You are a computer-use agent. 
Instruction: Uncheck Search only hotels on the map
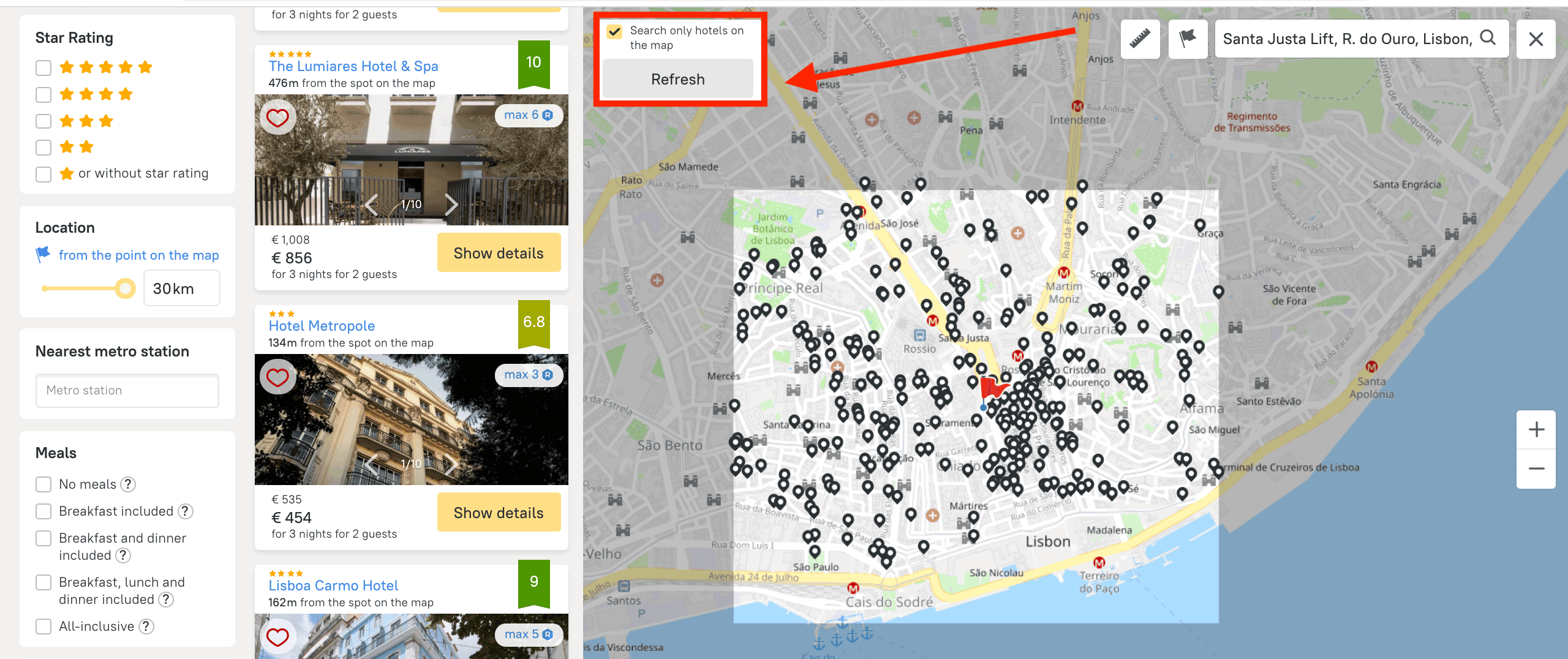click(x=614, y=31)
